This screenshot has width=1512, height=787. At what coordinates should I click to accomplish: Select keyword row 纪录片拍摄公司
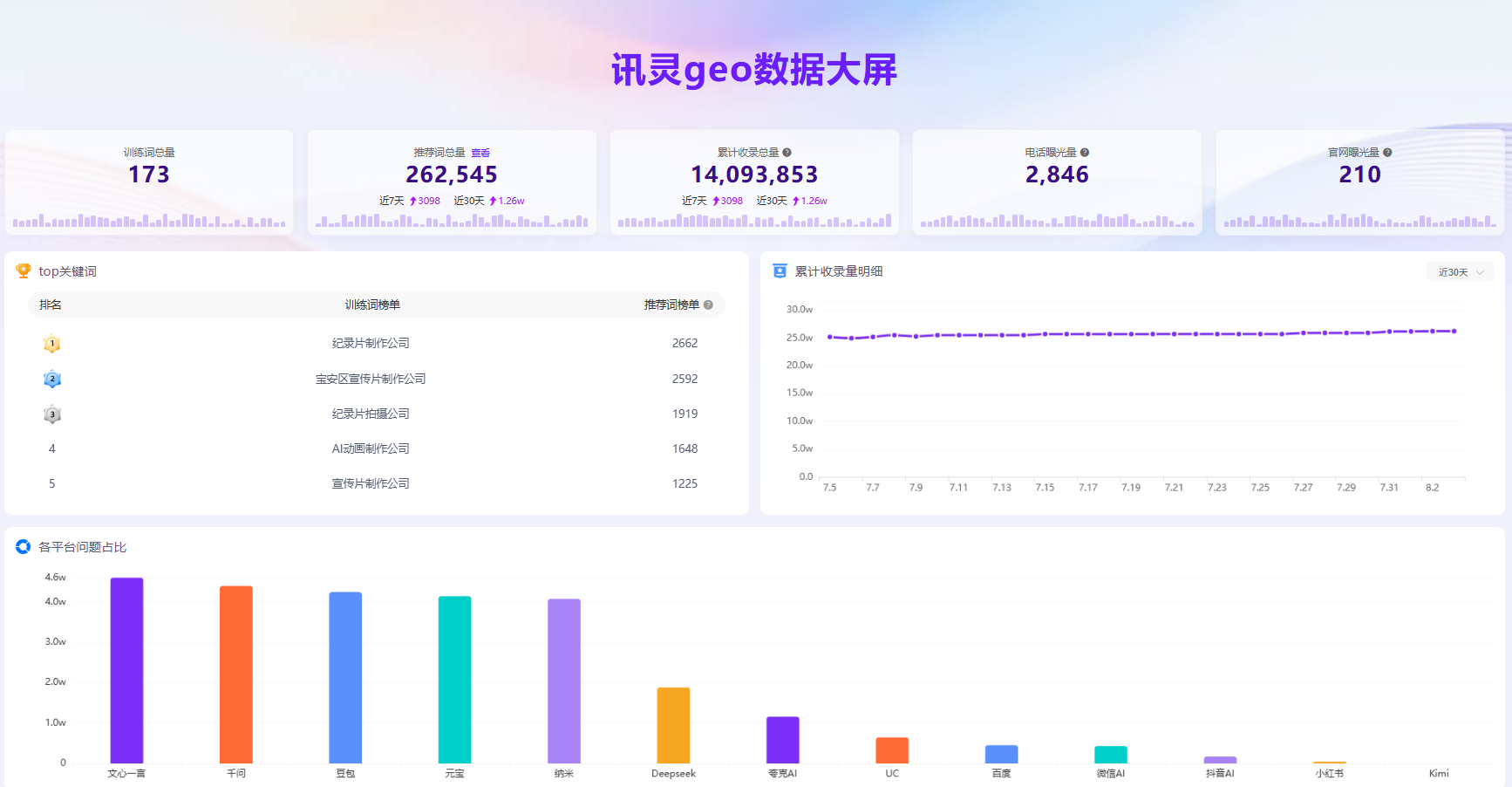tap(377, 414)
